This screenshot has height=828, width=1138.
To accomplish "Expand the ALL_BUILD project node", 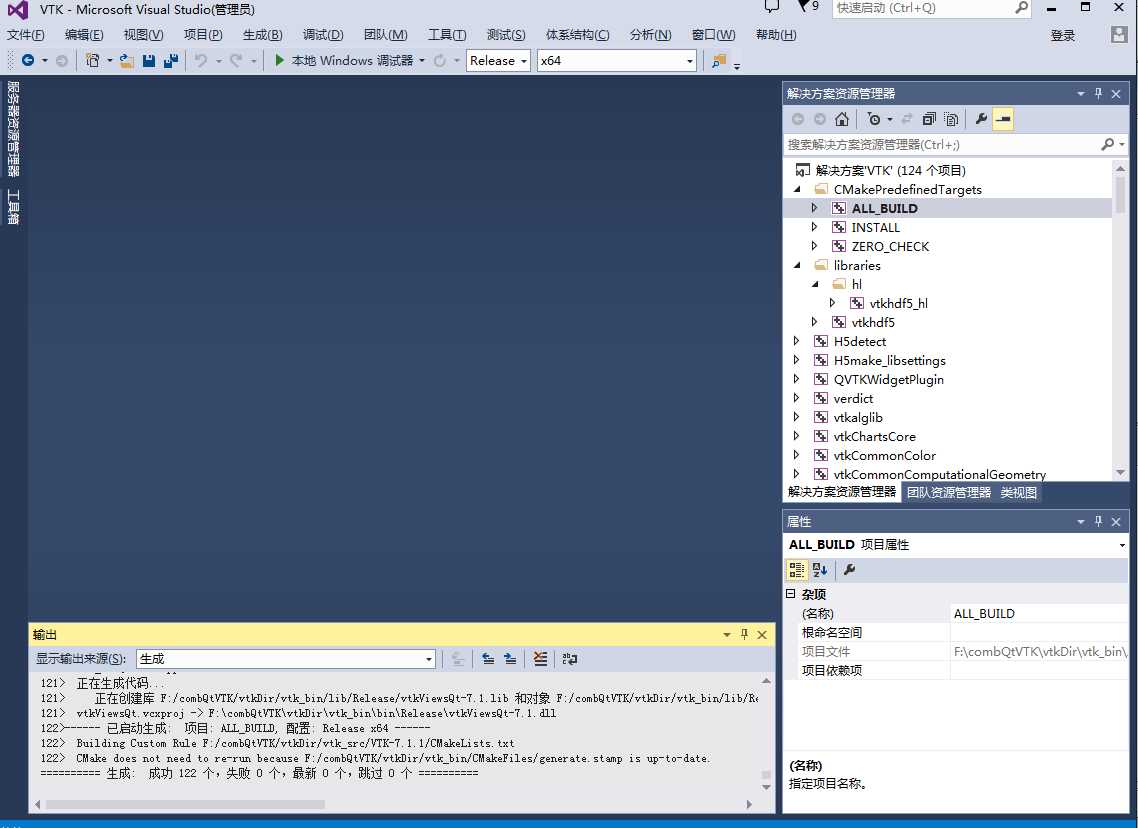I will 814,208.
